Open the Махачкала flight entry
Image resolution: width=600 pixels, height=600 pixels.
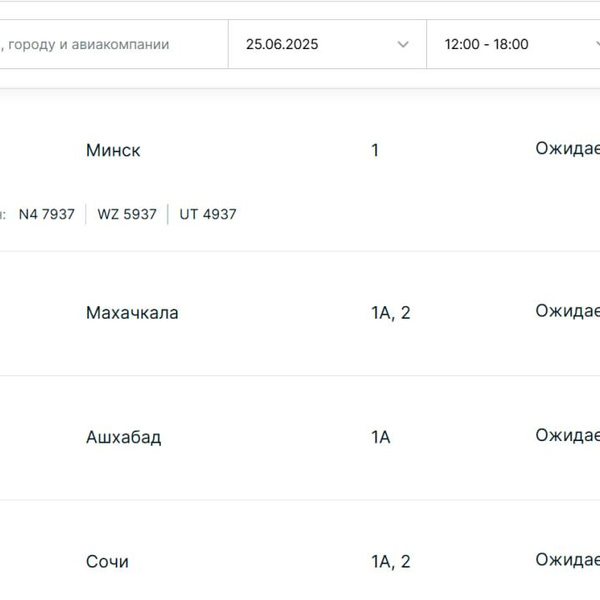132,313
